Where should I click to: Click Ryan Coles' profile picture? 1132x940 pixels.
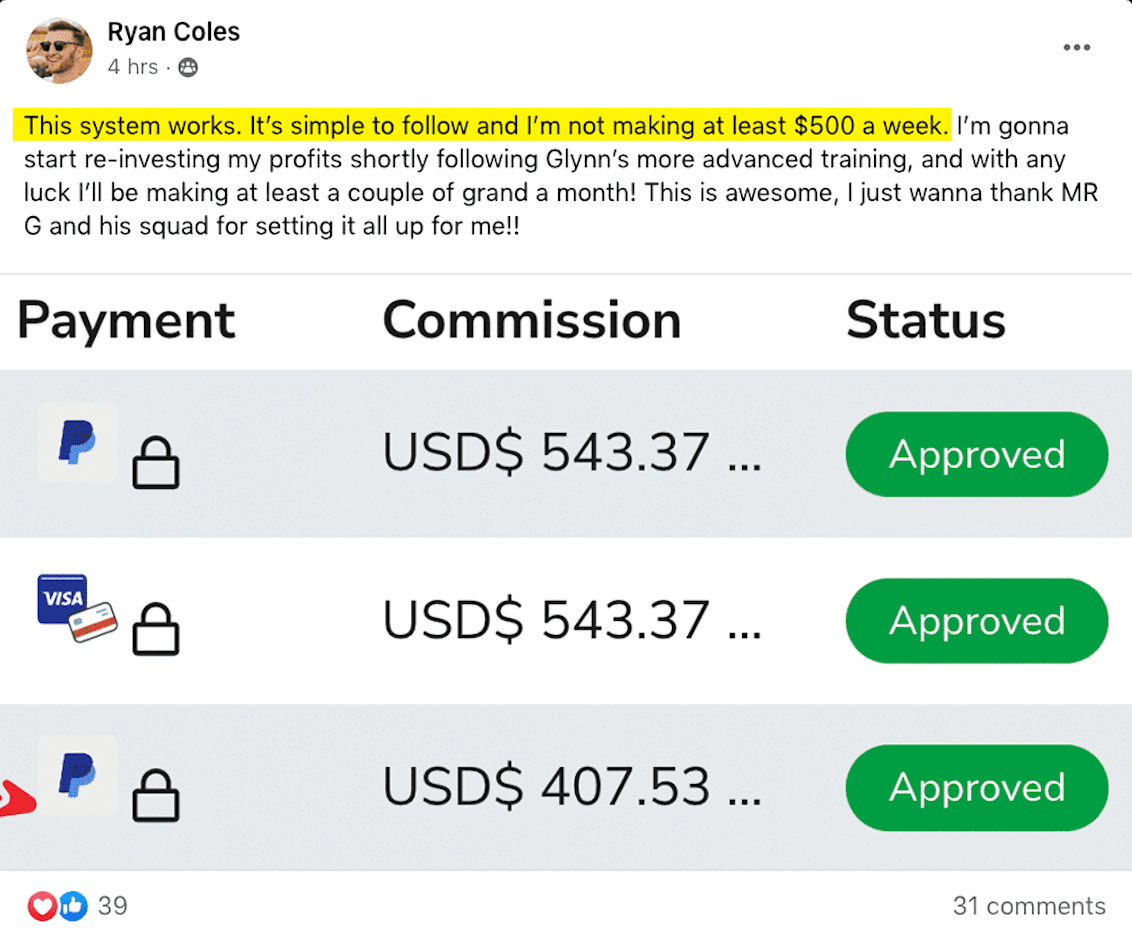pyautogui.click(x=59, y=50)
